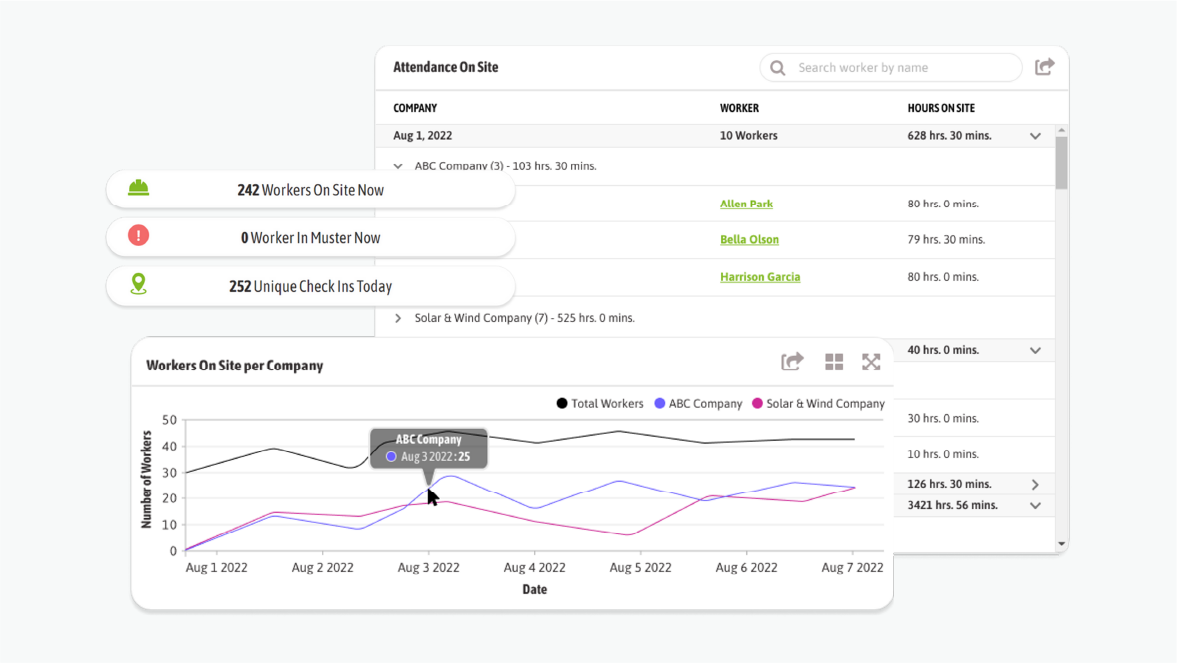Toggle Total Workers series in legend
This screenshot has height=663, width=1177.
click(x=599, y=404)
